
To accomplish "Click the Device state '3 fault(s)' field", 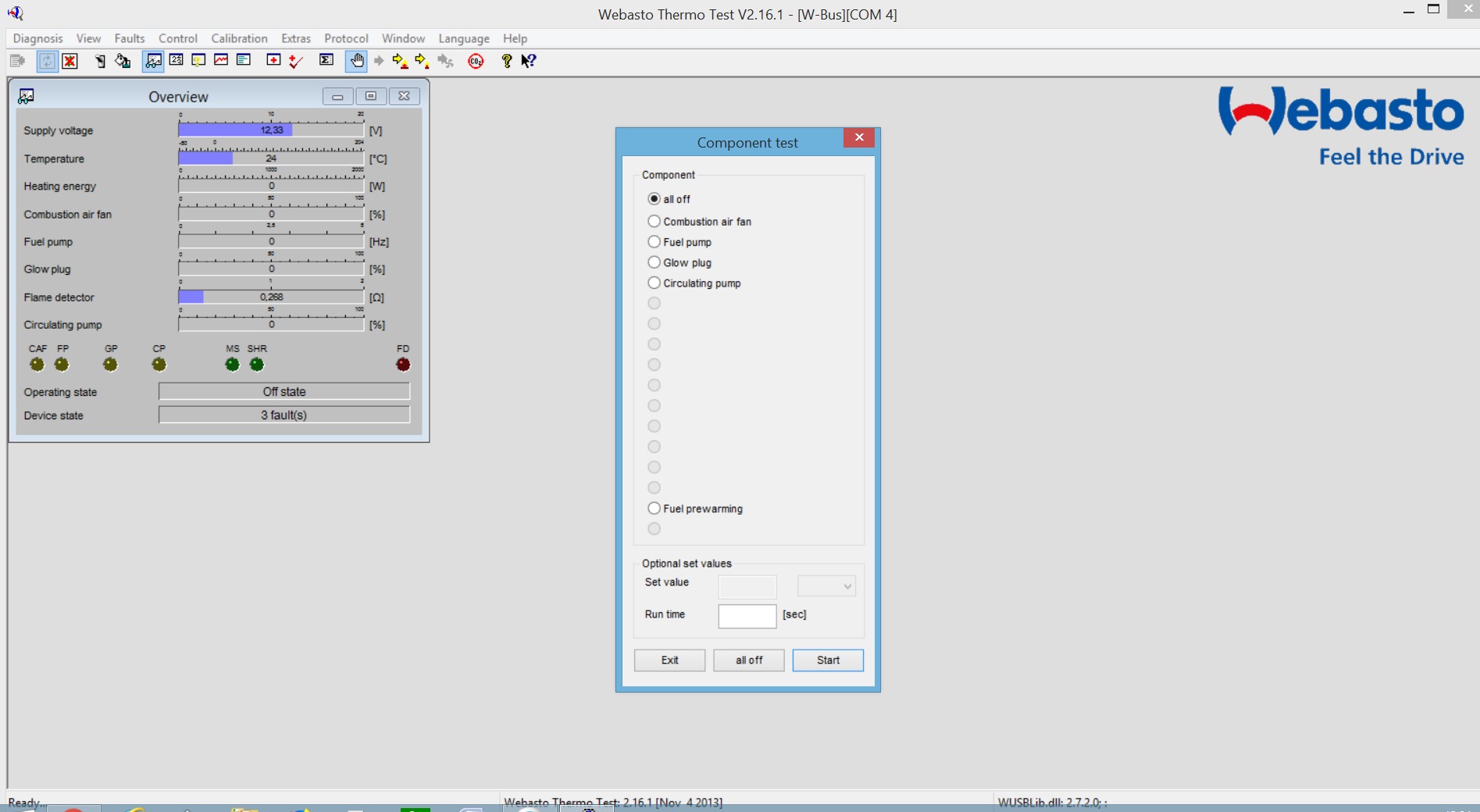I will [x=284, y=415].
